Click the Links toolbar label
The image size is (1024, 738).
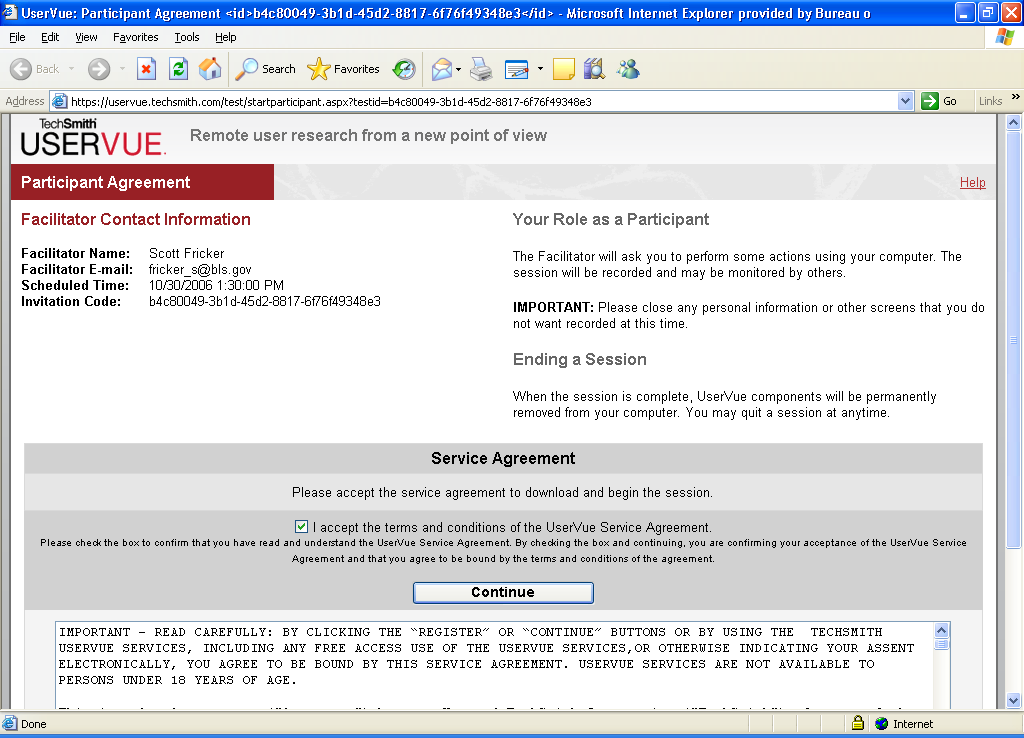click(x=990, y=101)
